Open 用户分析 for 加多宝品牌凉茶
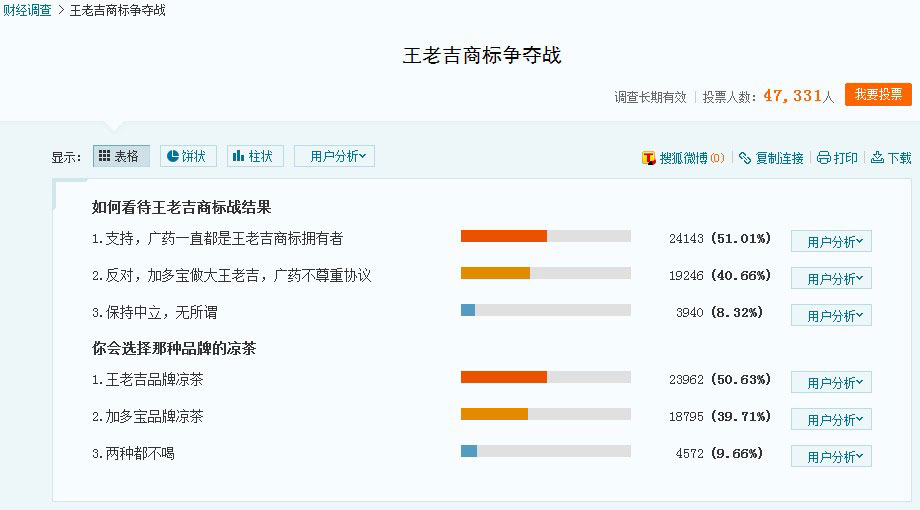This screenshot has height=510, width=920. click(831, 419)
